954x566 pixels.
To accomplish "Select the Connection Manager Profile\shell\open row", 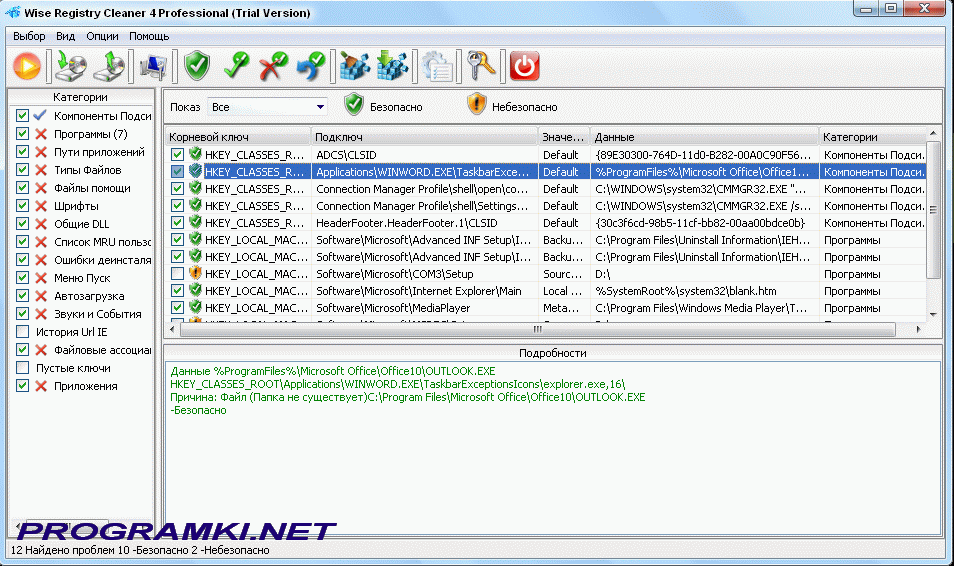I will 546,189.
